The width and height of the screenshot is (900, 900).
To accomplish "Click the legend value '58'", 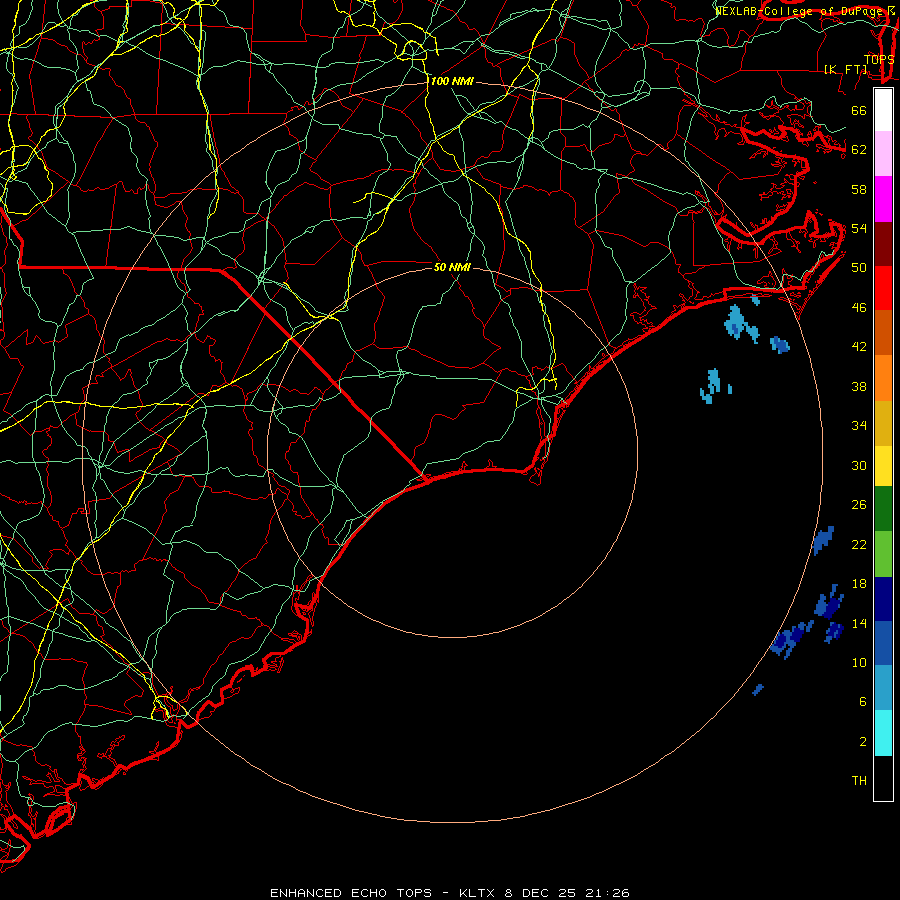I will tap(859, 189).
